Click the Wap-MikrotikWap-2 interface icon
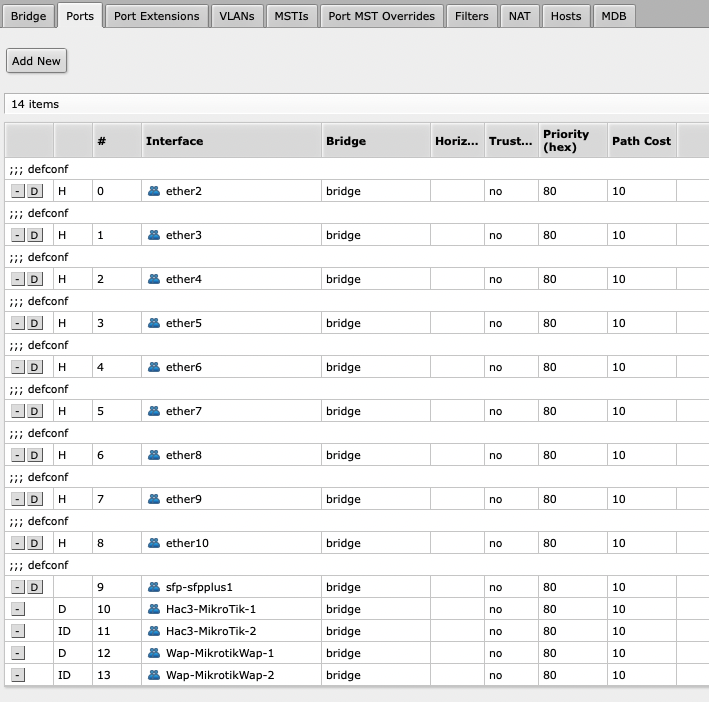 click(154, 675)
